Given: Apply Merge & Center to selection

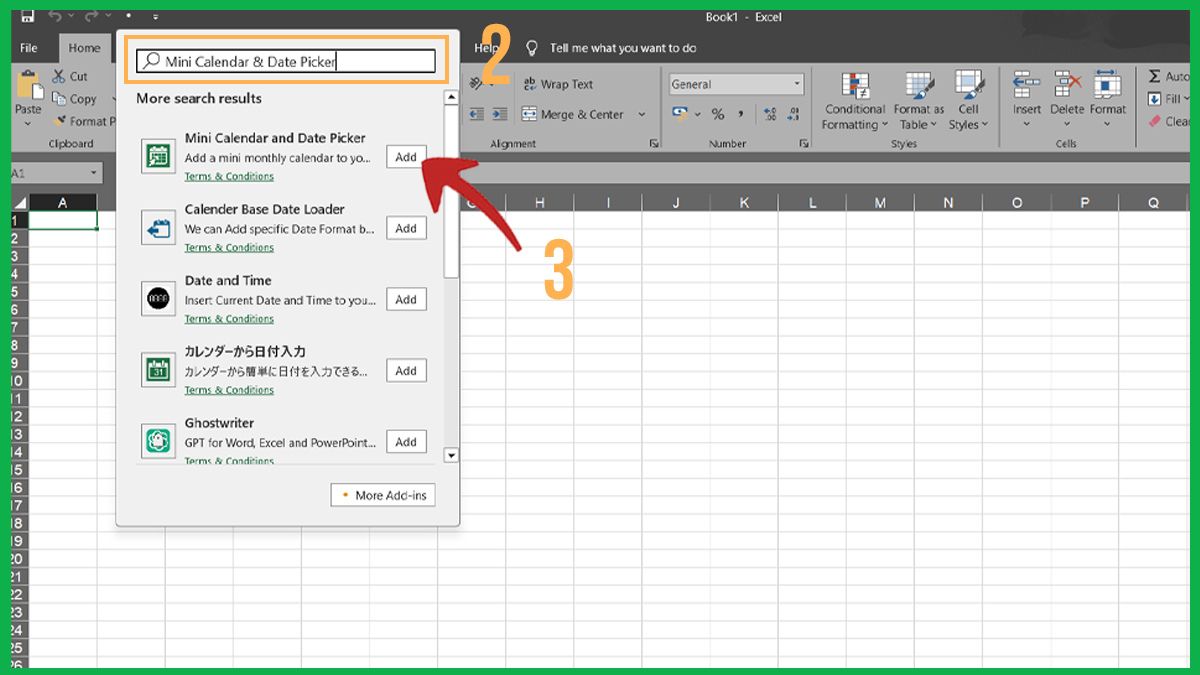Looking at the screenshot, I should tap(574, 114).
